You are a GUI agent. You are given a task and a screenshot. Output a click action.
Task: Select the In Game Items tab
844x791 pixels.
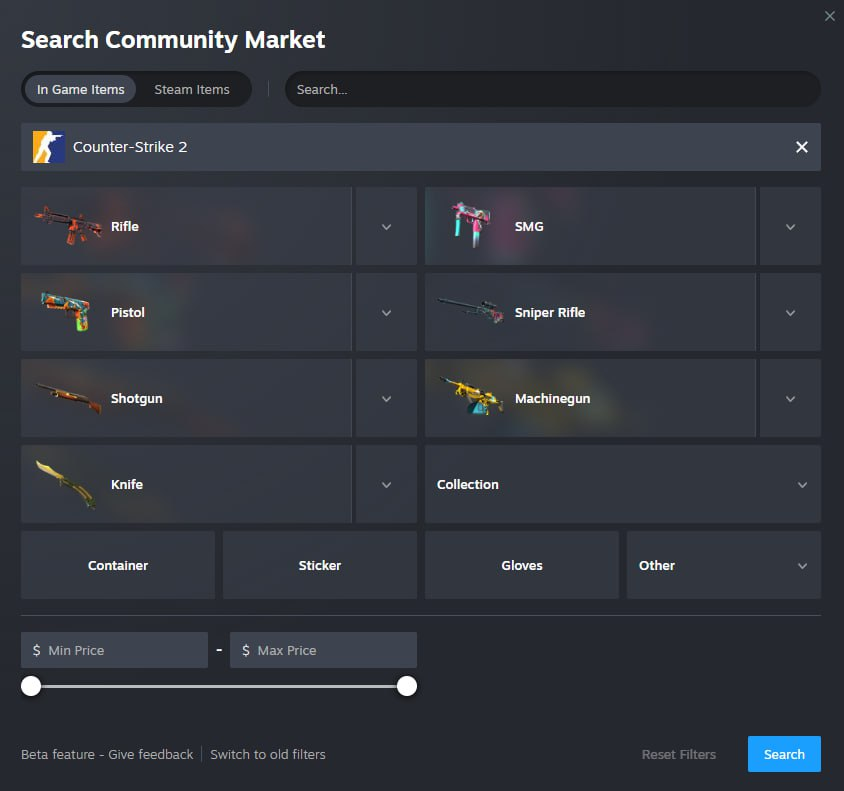click(x=81, y=89)
